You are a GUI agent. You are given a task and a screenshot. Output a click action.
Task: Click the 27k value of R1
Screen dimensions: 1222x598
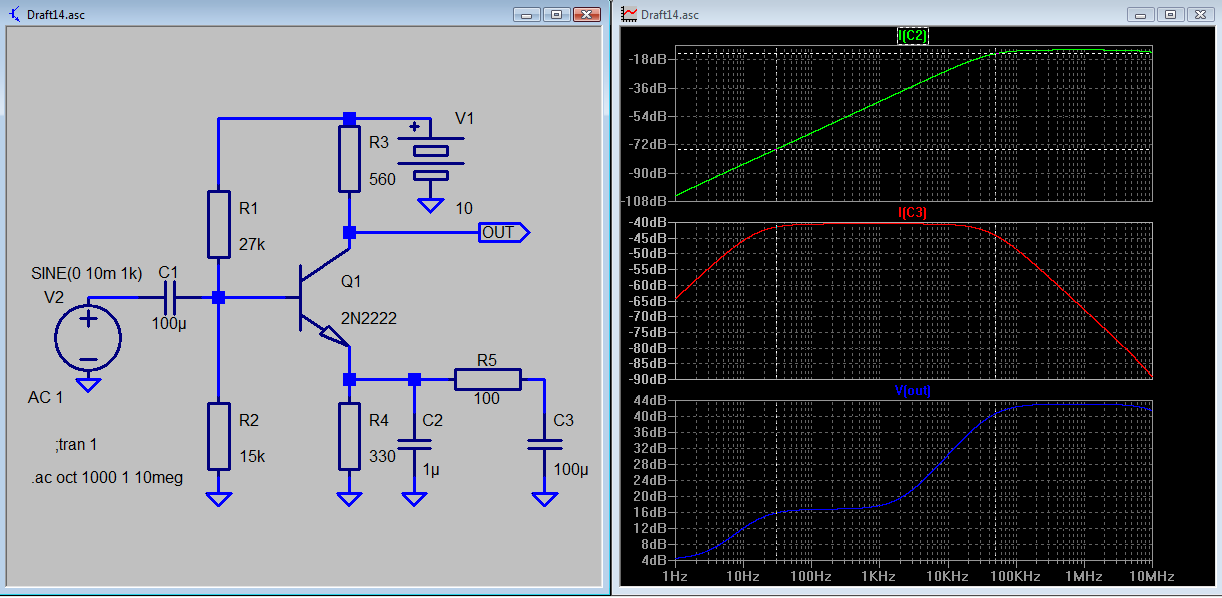coord(252,244)
